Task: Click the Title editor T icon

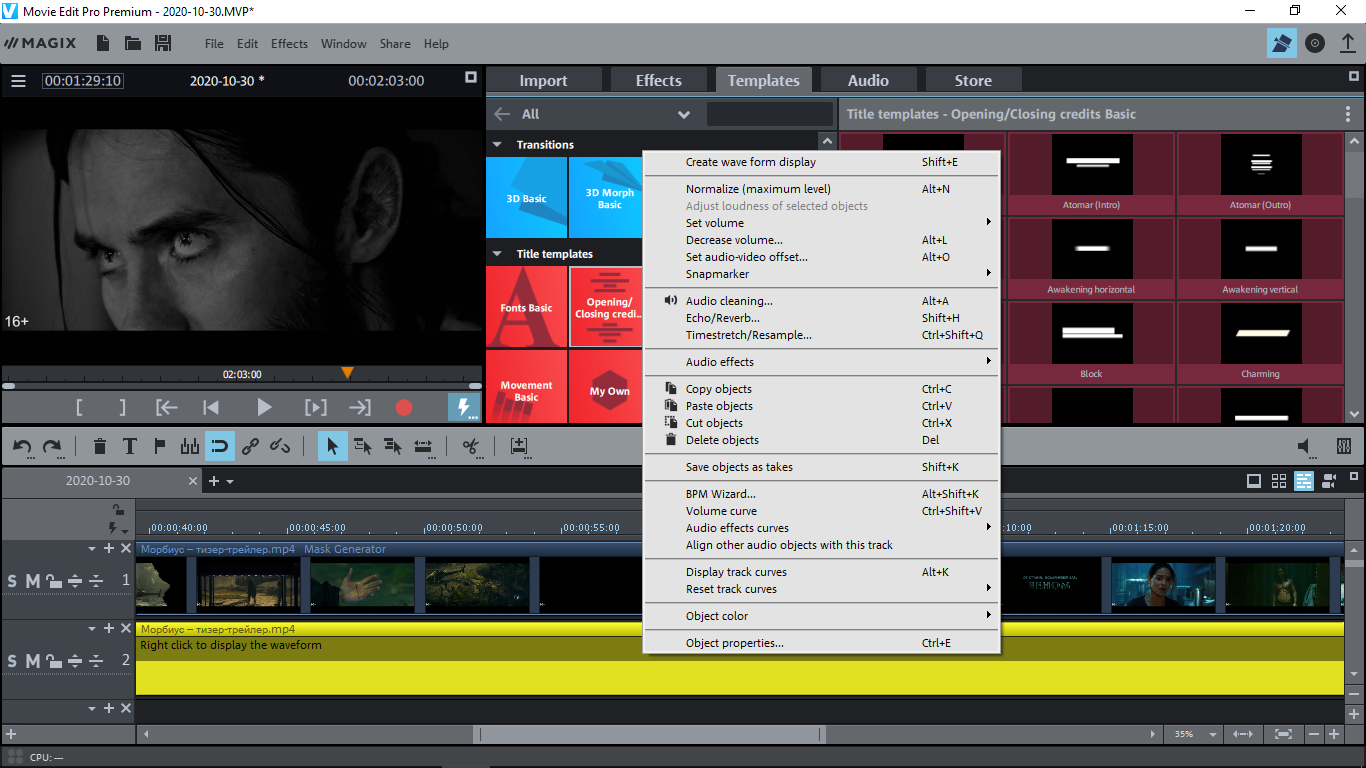Action: tap(129, 447)
